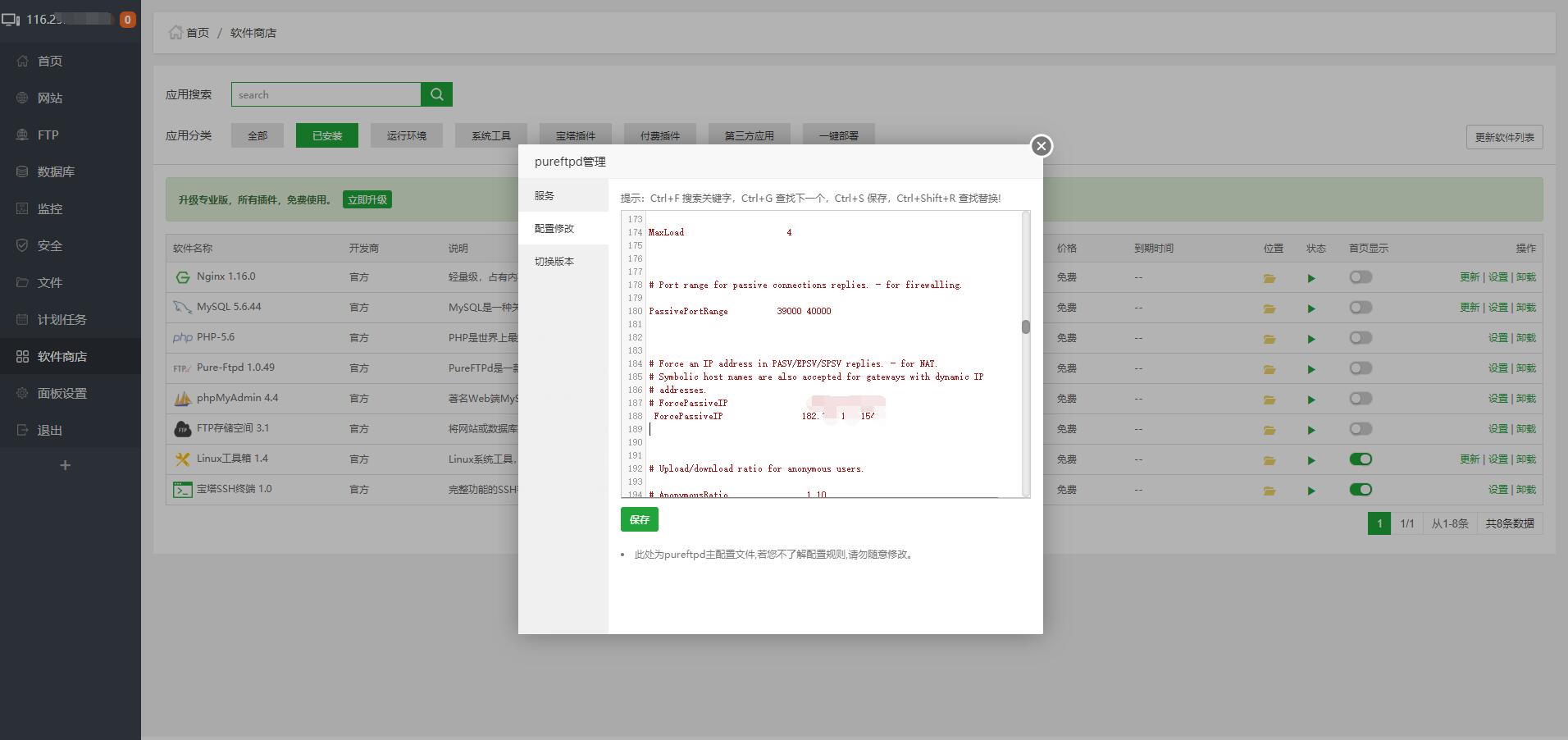
Task: Turn off homepage display for 宝塔SSH终端
Action: pos(1361,490)
